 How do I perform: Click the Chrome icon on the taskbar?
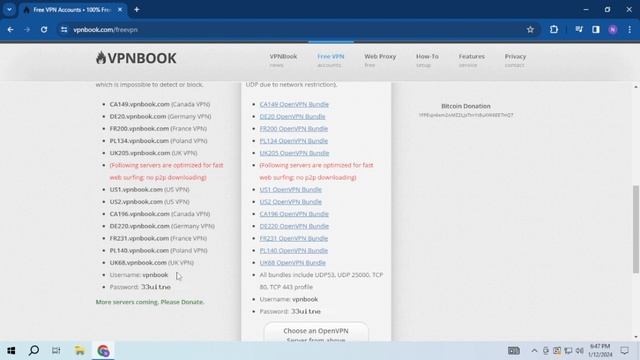pyautogui.click(x=103, y=350)
